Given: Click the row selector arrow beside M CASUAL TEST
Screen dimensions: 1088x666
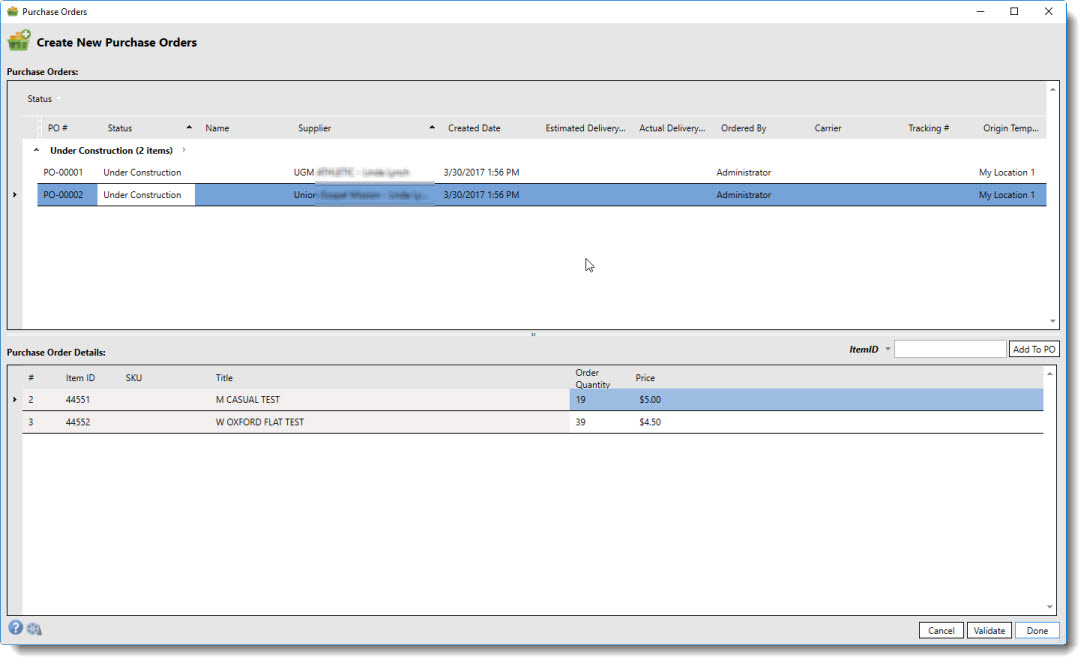Looking at the screenshot, I should click(15, 399).
